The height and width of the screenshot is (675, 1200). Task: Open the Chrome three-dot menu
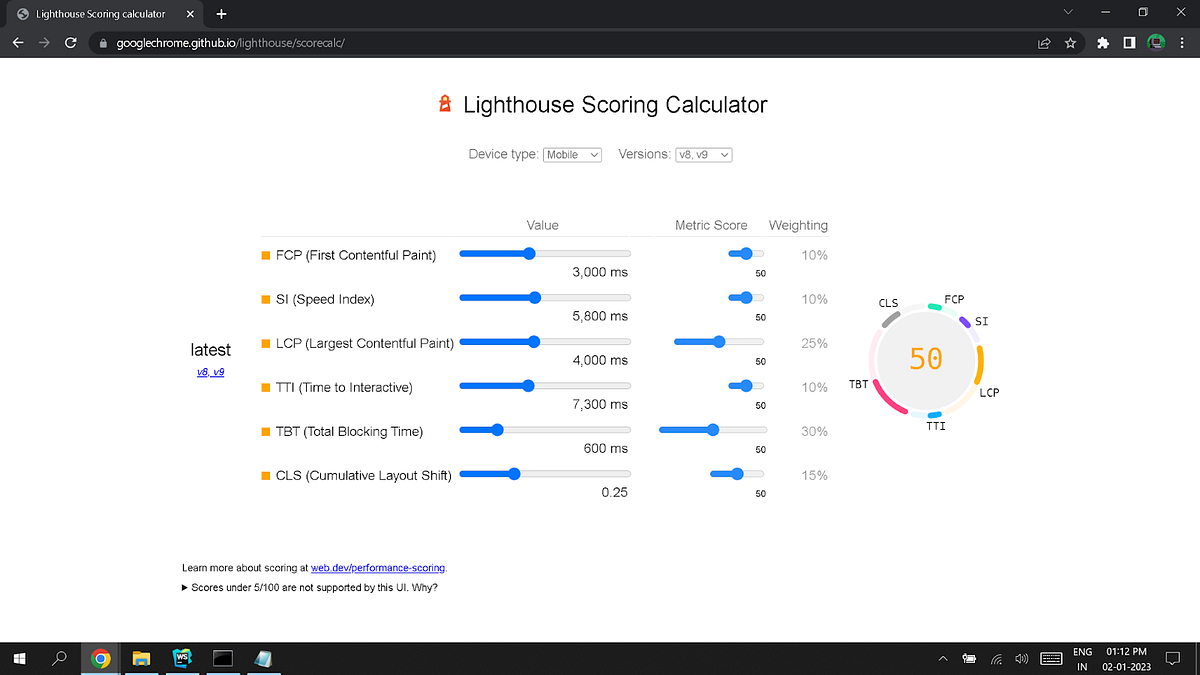point(1181,43)
